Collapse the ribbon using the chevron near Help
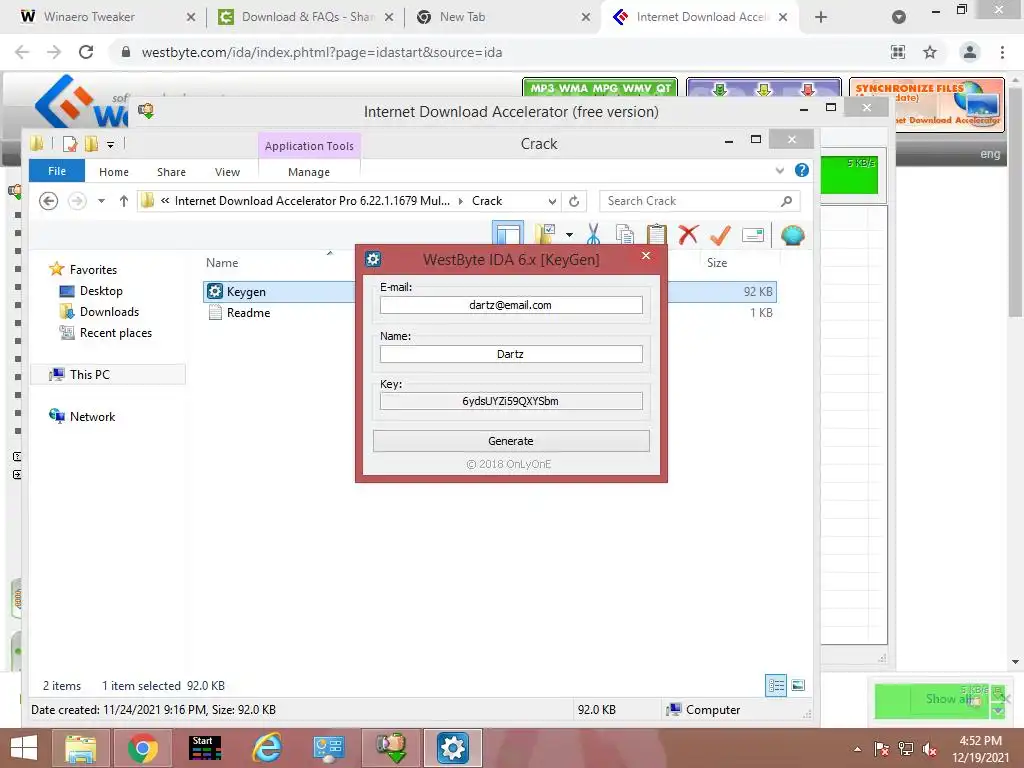The width and height of the screenshot is (1024, 768). [x=780, y=171]
